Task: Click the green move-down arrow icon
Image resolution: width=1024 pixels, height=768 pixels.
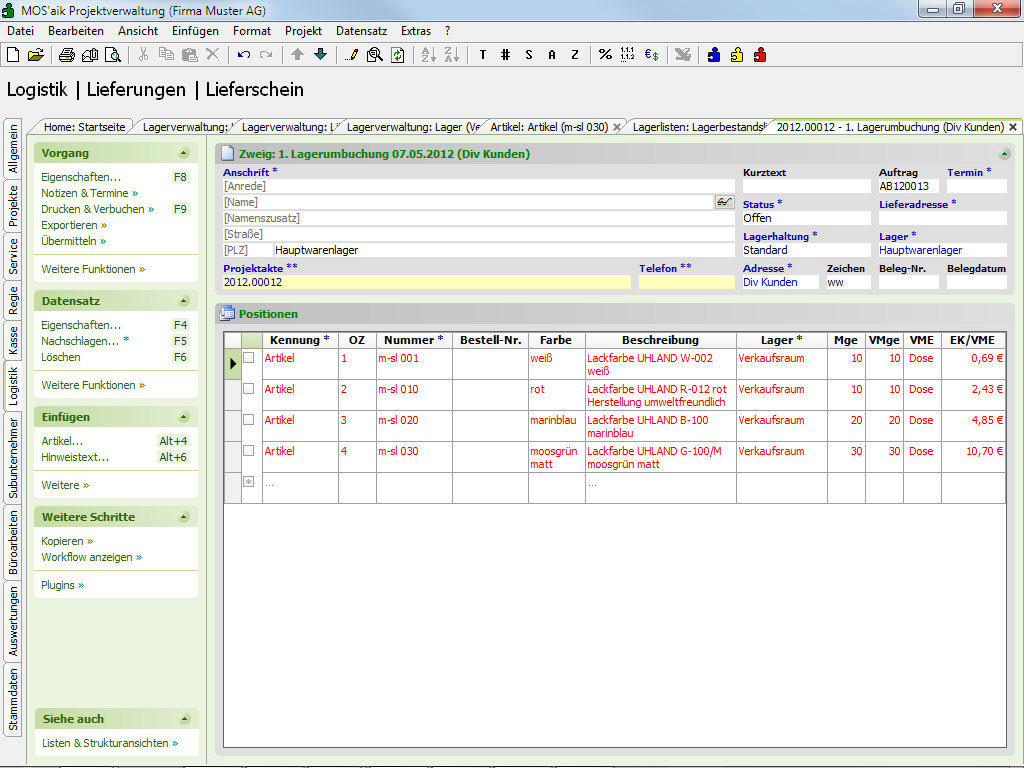Action: (320, 55)
